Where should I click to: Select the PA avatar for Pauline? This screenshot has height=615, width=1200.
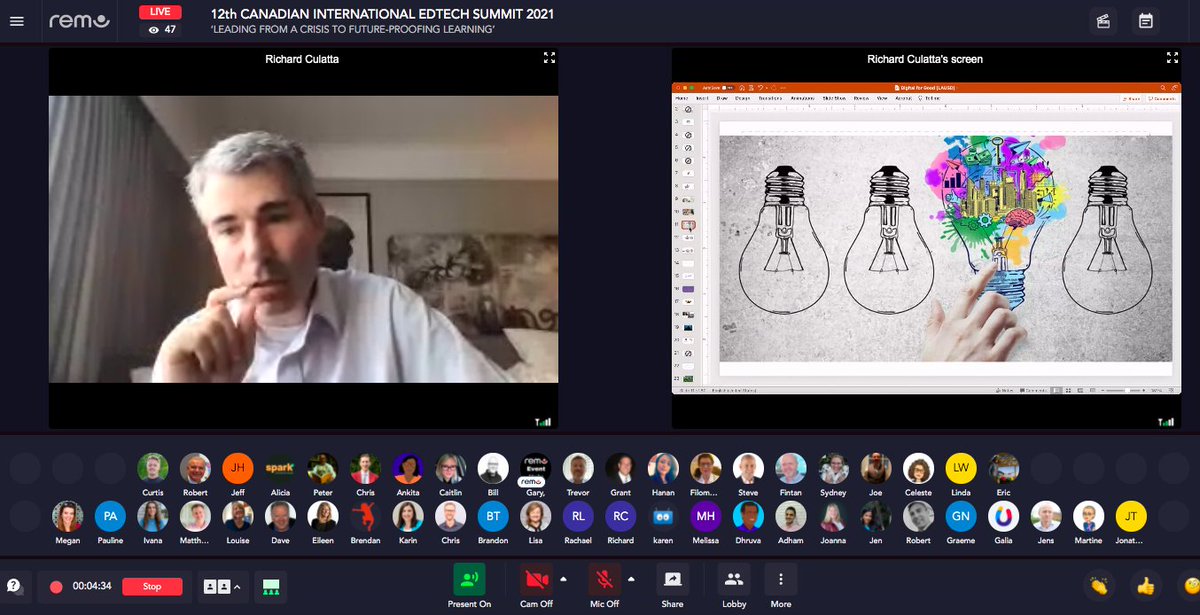pos(110,516)
